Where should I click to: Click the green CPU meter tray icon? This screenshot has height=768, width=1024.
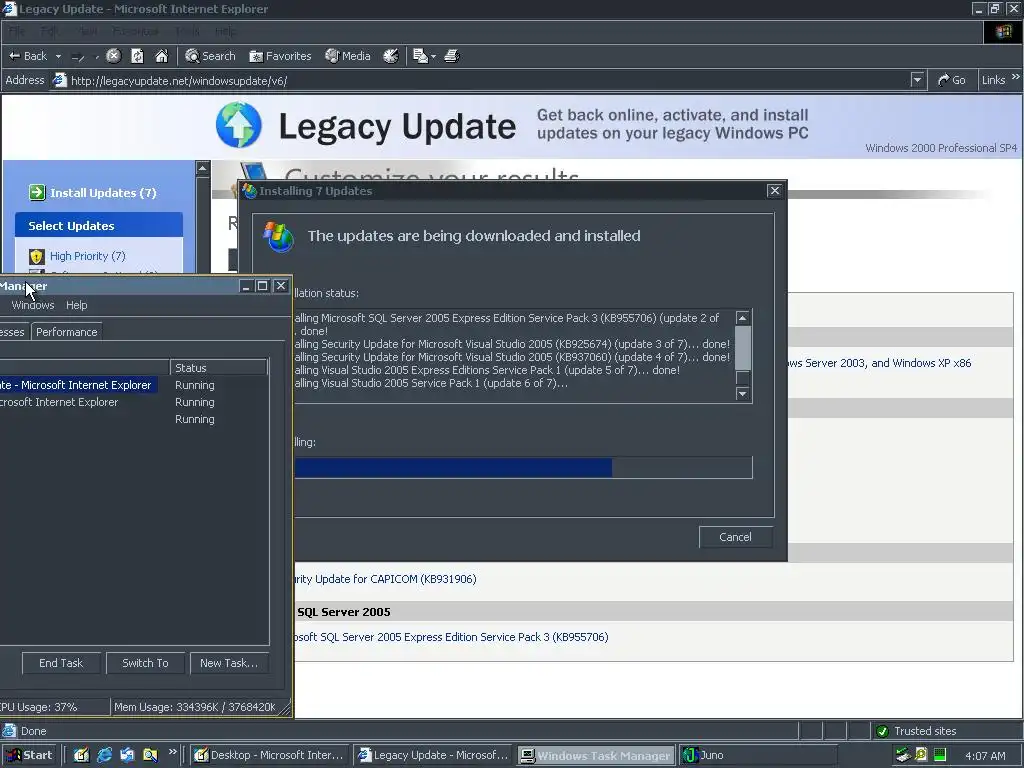940,755
